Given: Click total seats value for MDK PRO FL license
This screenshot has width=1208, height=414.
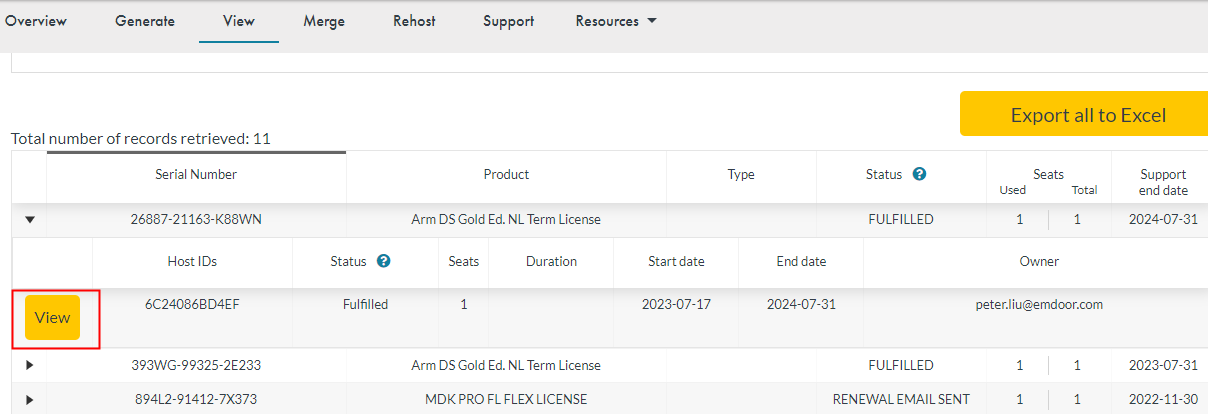Looking at the screenshot, I should (x=1077, y=399).
